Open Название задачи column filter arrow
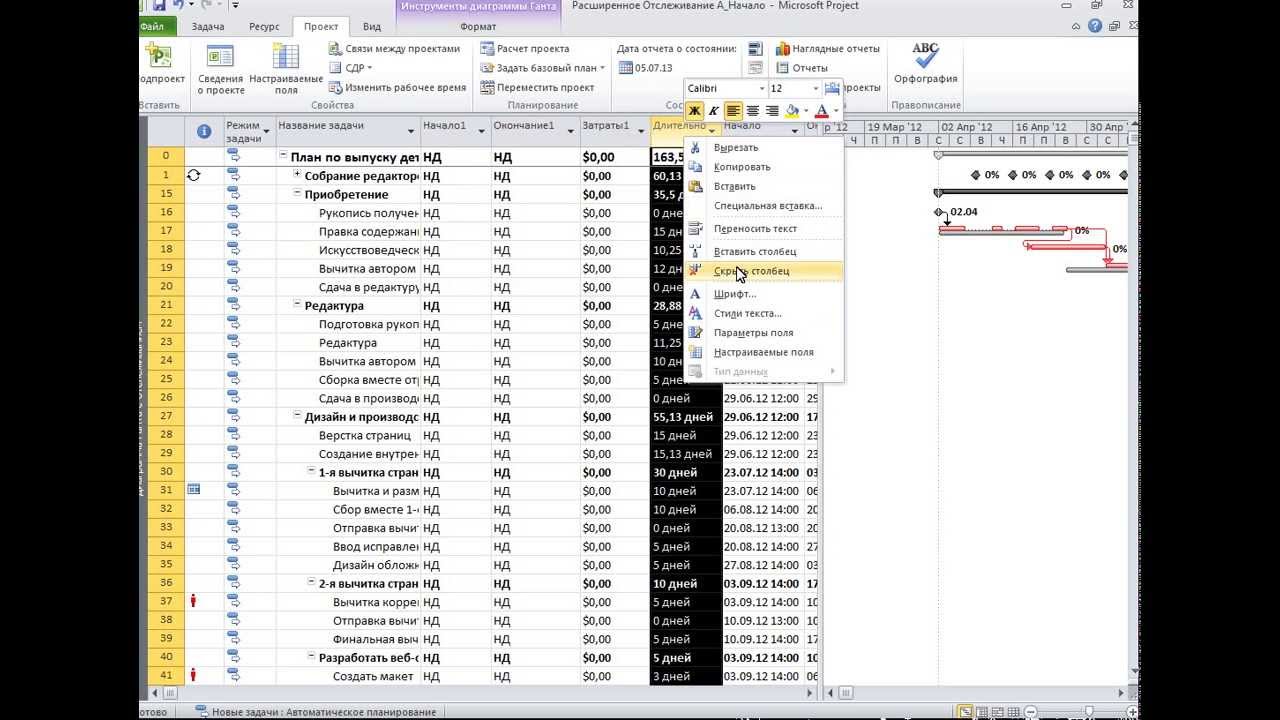Image resolution: width=1280 pixels, height=720 pixels. pos(411,131)
